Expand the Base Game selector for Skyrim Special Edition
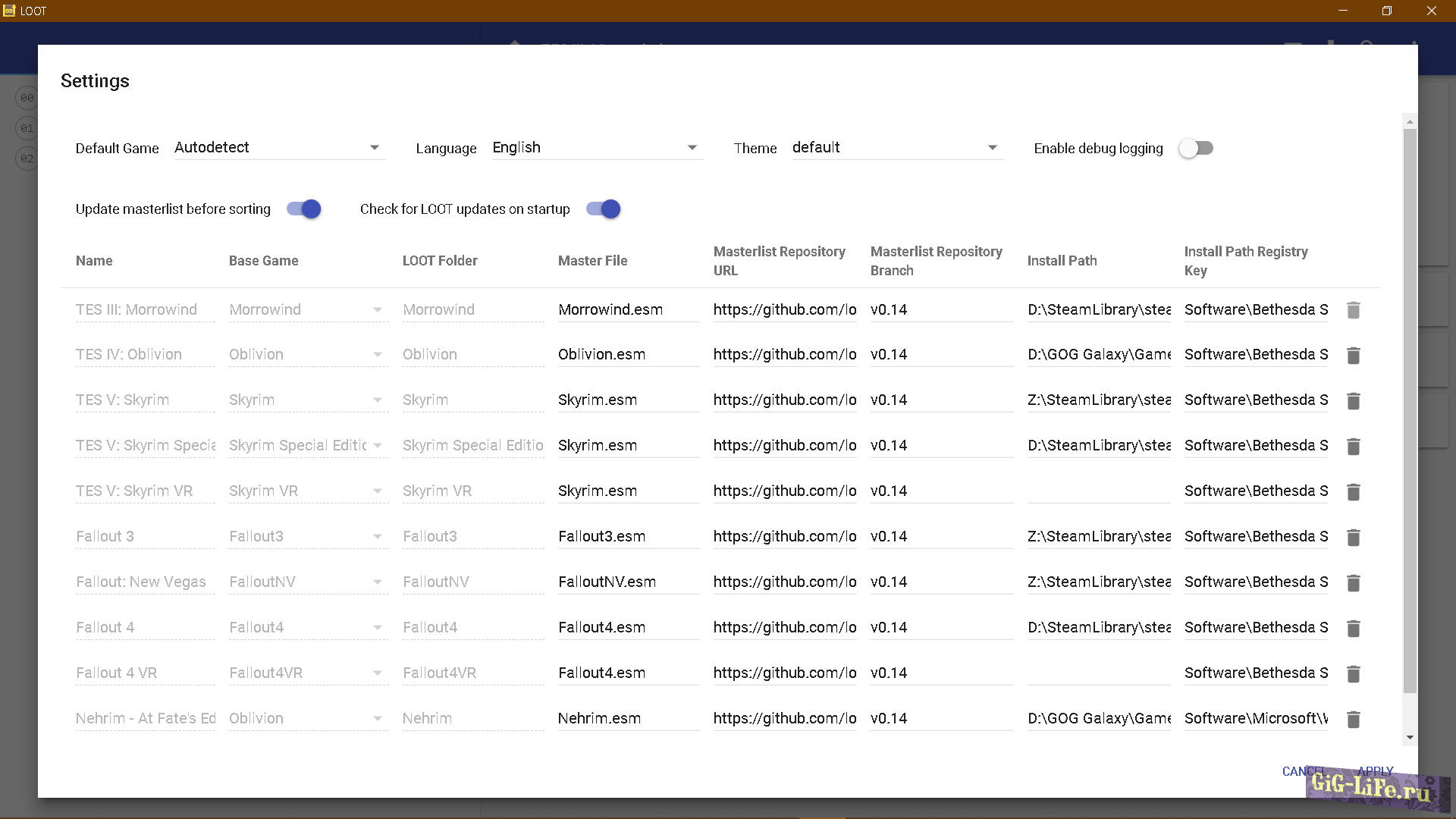 coord(378,446)
